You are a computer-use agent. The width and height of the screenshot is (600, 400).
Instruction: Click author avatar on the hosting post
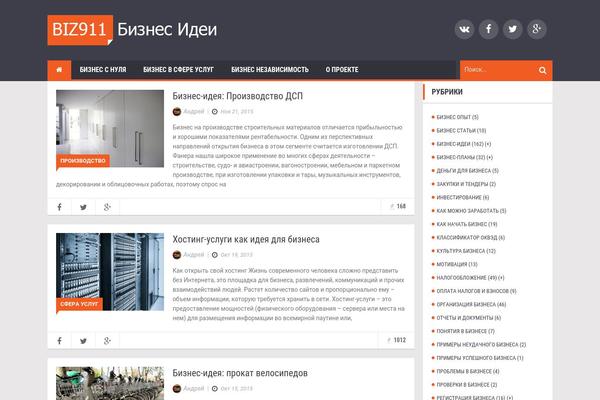pos(177,255)
